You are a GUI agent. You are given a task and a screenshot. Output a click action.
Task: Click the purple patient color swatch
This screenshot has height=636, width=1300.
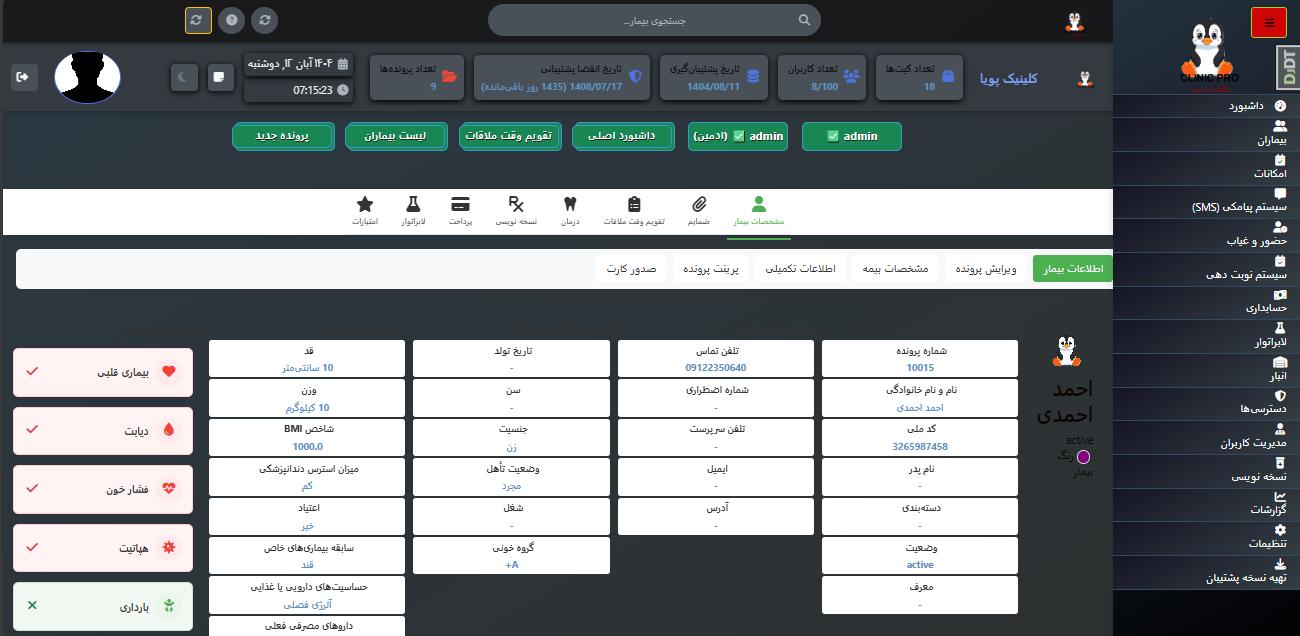tap(1083, 456)
